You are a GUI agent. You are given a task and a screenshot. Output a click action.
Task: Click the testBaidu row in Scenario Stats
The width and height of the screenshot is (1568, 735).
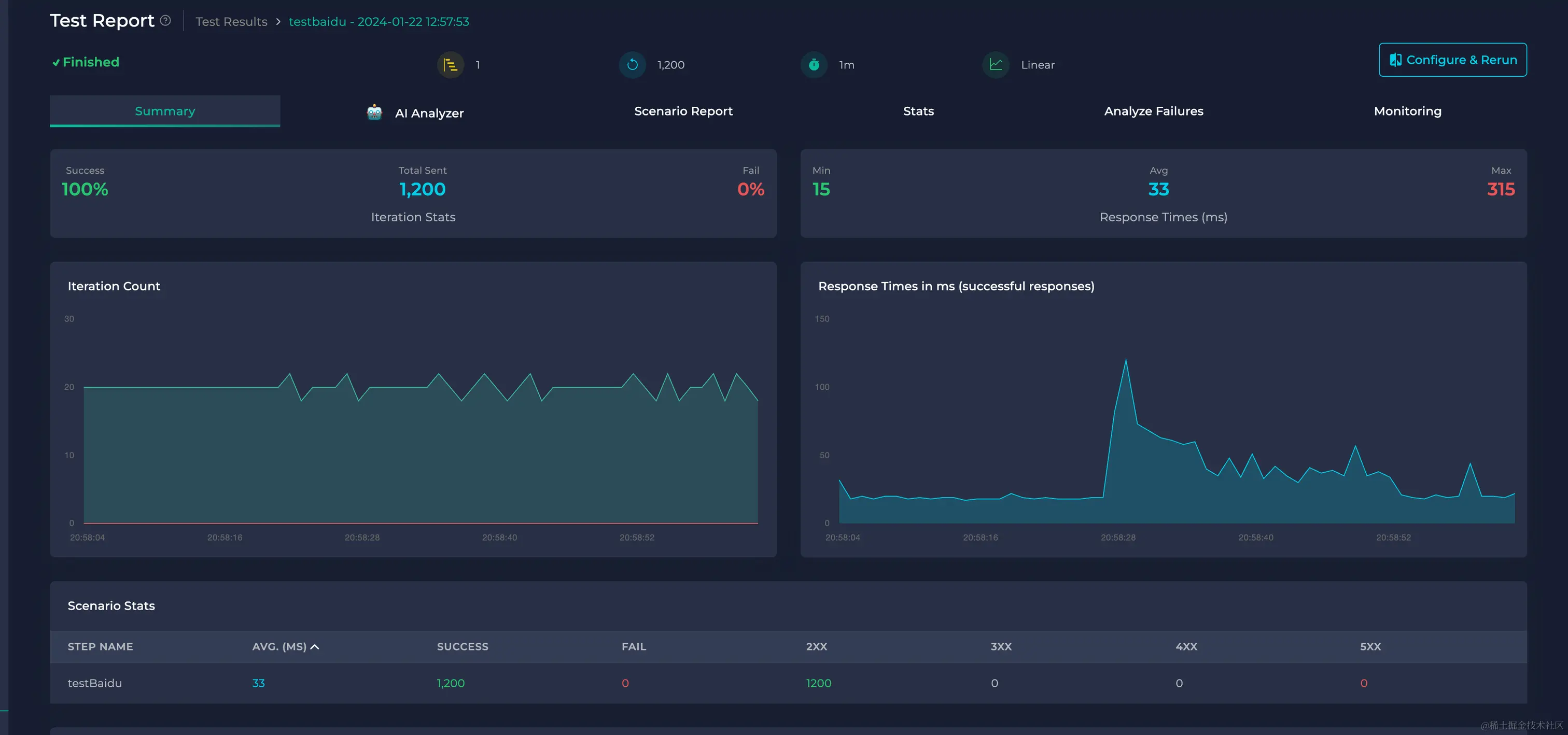click(x=95, y=683)
